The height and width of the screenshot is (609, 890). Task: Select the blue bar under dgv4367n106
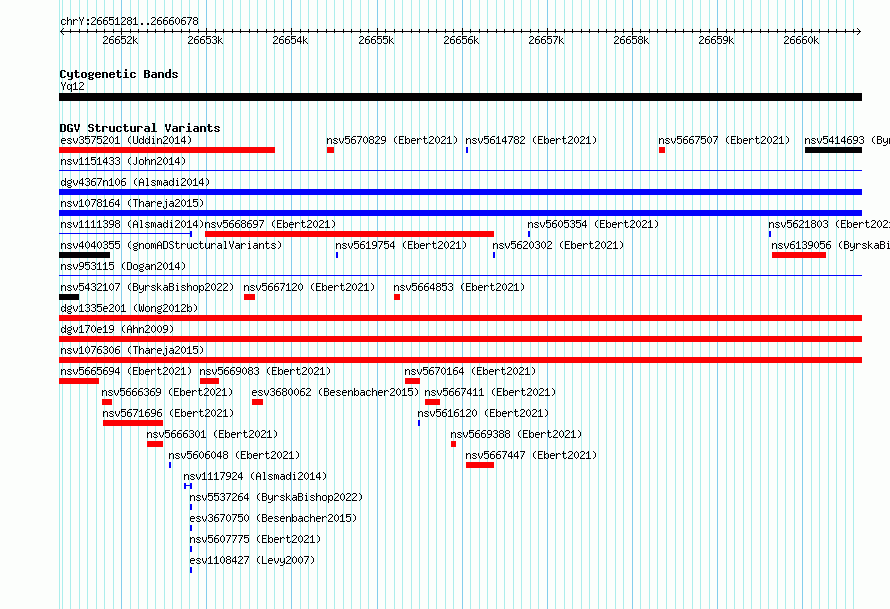460,192
